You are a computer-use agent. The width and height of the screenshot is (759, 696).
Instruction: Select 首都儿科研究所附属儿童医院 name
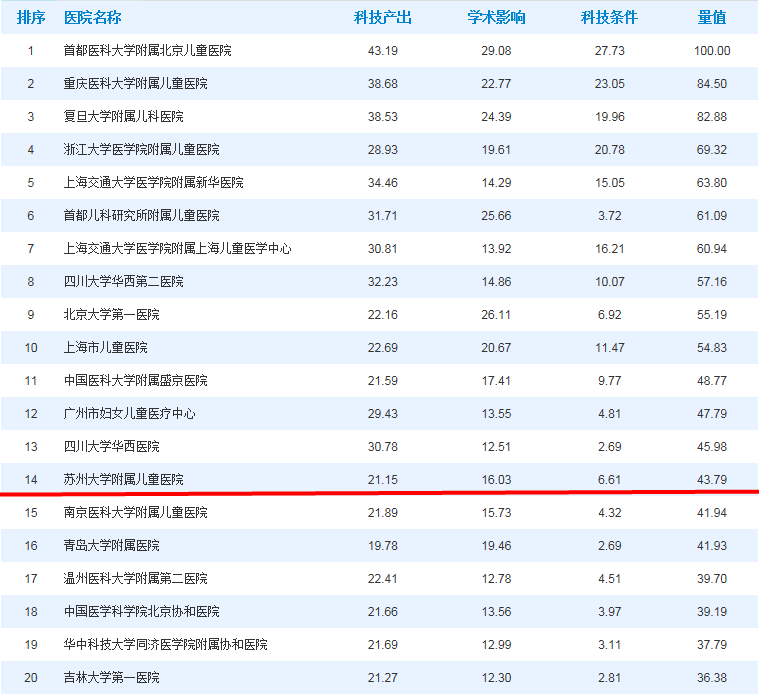point(141,215)
